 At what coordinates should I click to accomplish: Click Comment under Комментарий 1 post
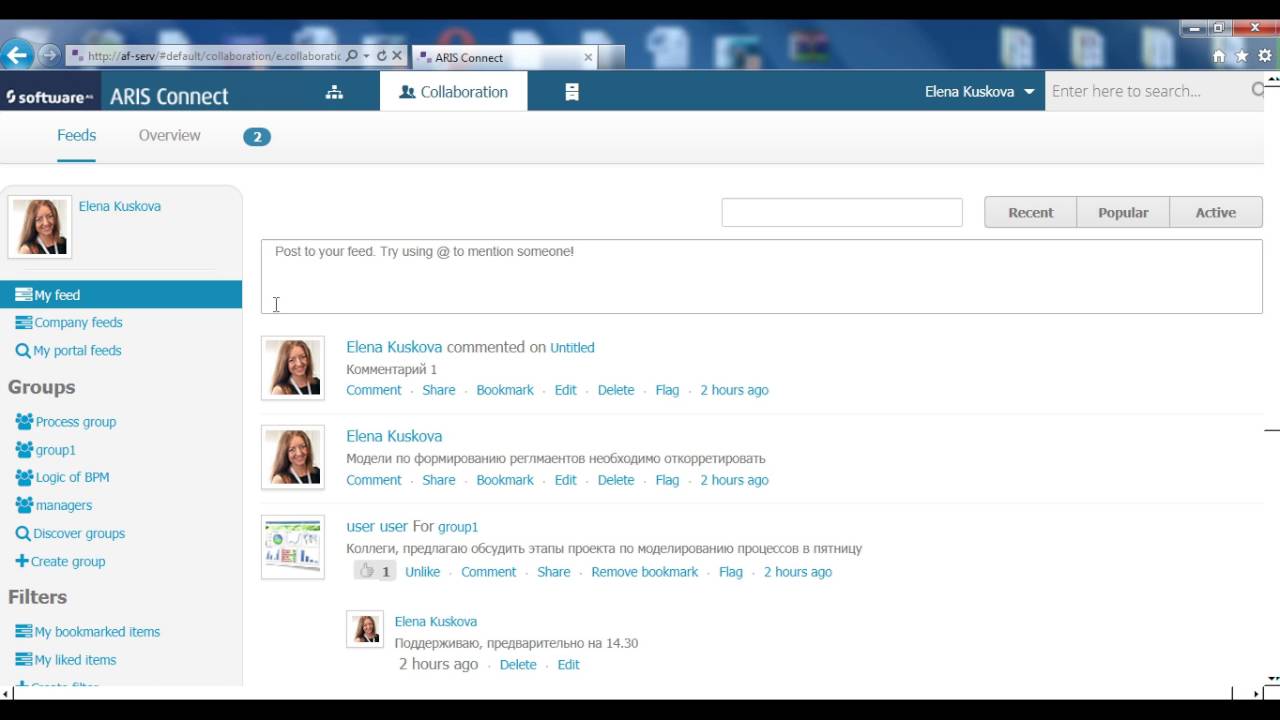[x=373, y=390]
